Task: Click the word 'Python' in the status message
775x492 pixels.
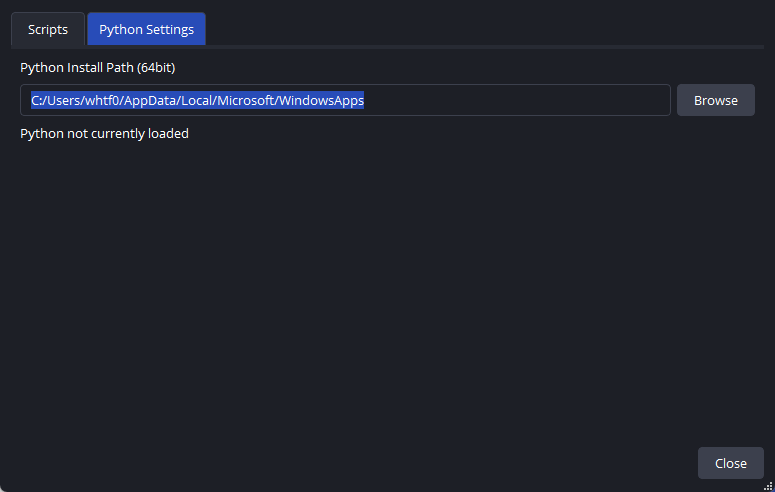Action: click(41, 133)
